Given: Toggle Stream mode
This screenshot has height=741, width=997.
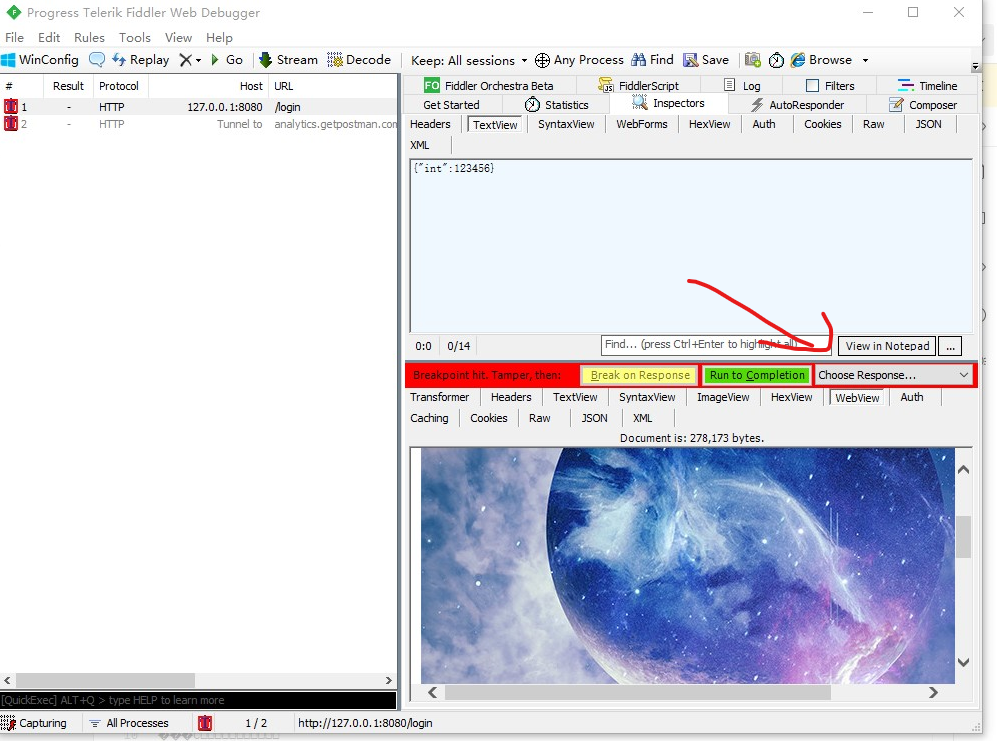Looking at the screenshot, I should pos(288,60).
